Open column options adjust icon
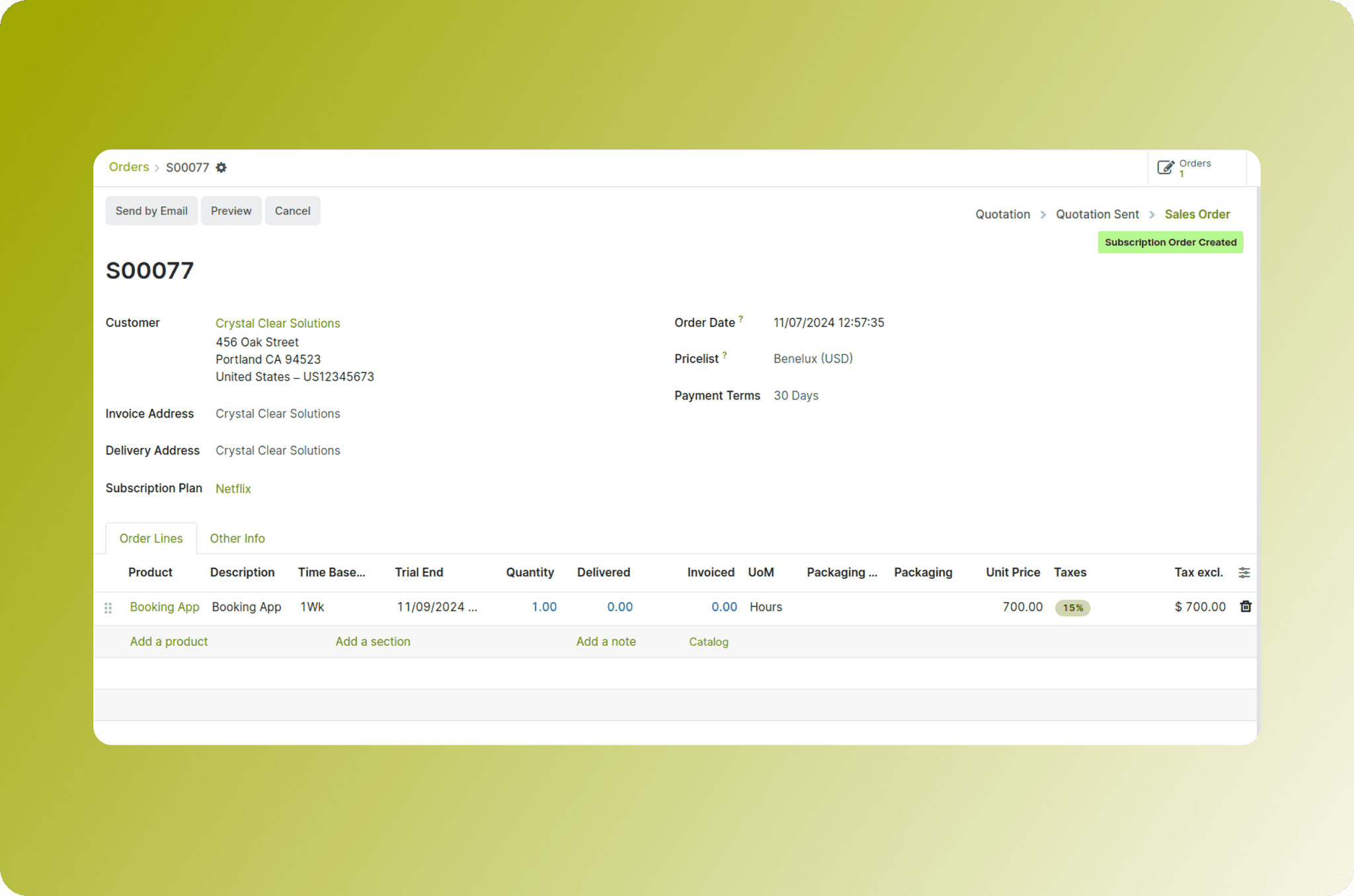The image size is (1354, 896). pos(1244,573)
